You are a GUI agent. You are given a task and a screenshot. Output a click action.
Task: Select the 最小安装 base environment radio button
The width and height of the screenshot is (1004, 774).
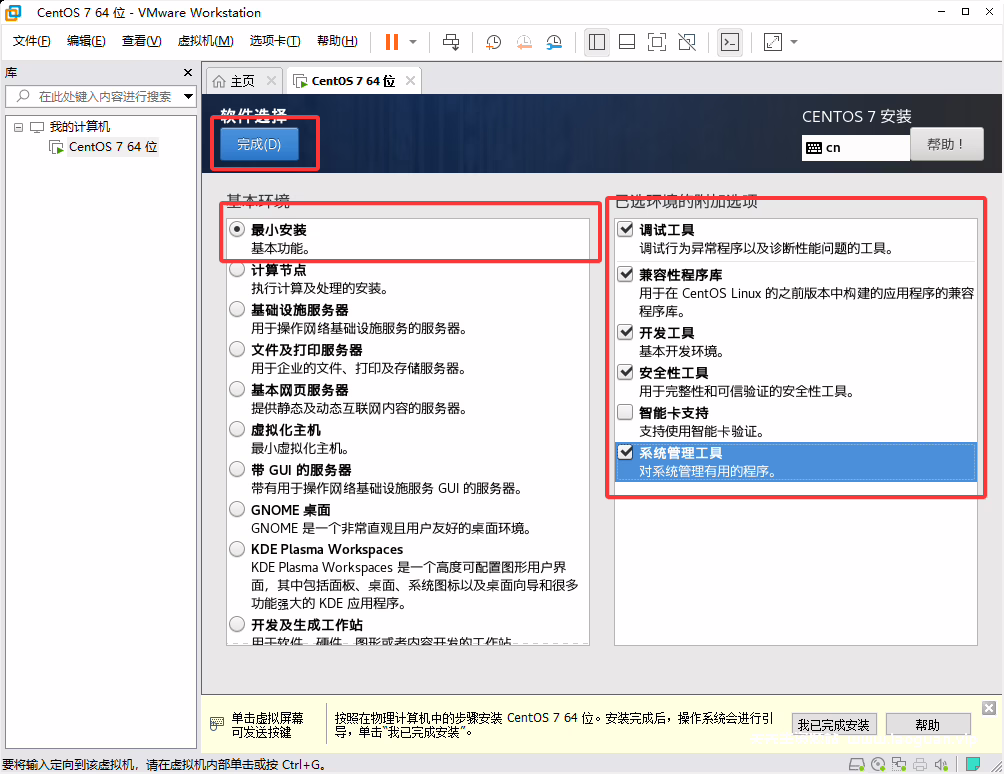(x=236, y=229)
